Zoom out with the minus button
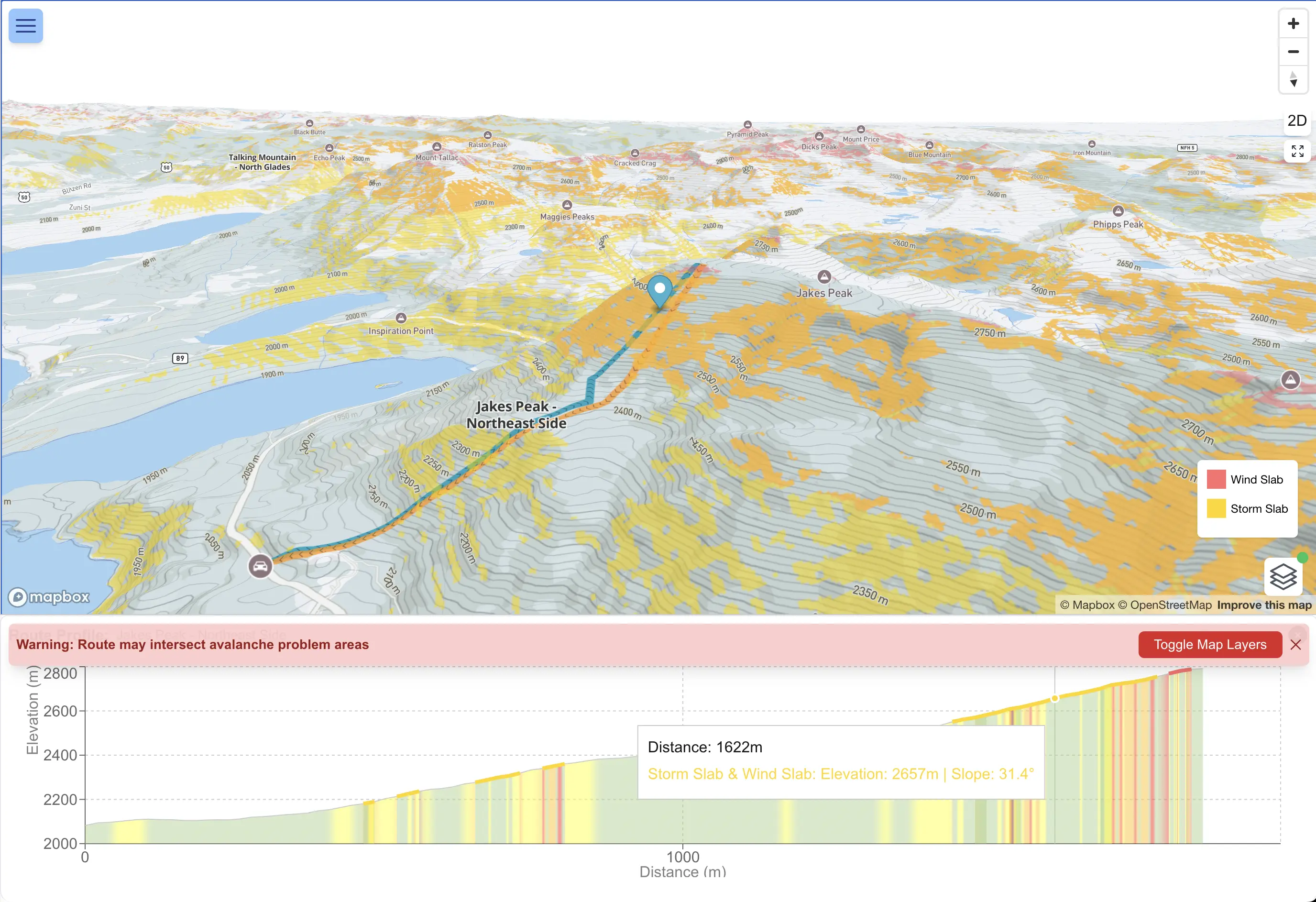The width and height of the screenshot is (1316, 902). pyautogui.click(x=1293, y=52)
